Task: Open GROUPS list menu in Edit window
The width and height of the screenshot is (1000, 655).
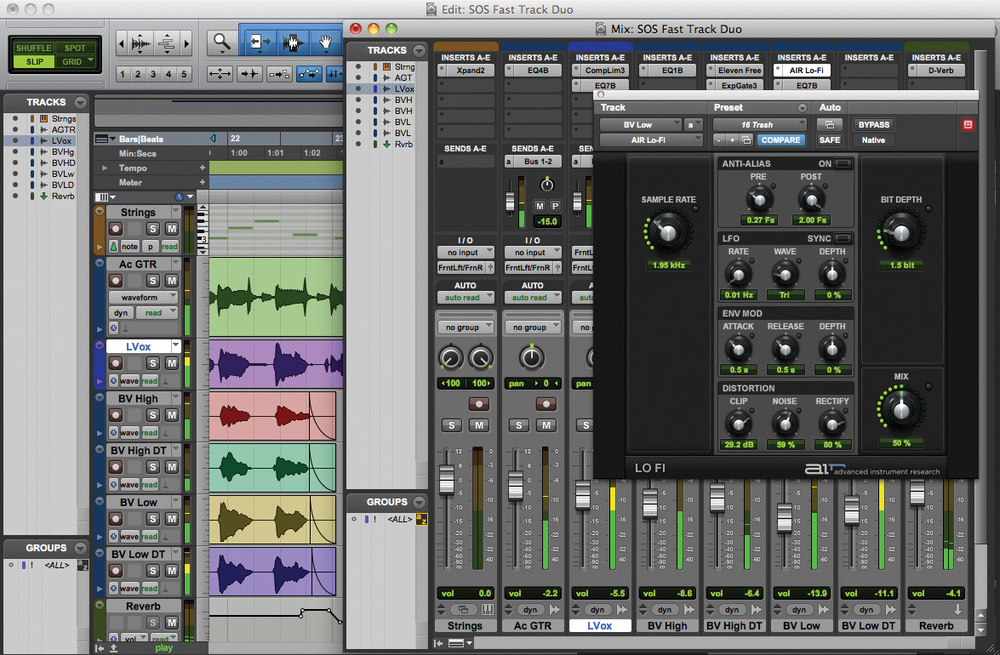Action: (80, 548)
